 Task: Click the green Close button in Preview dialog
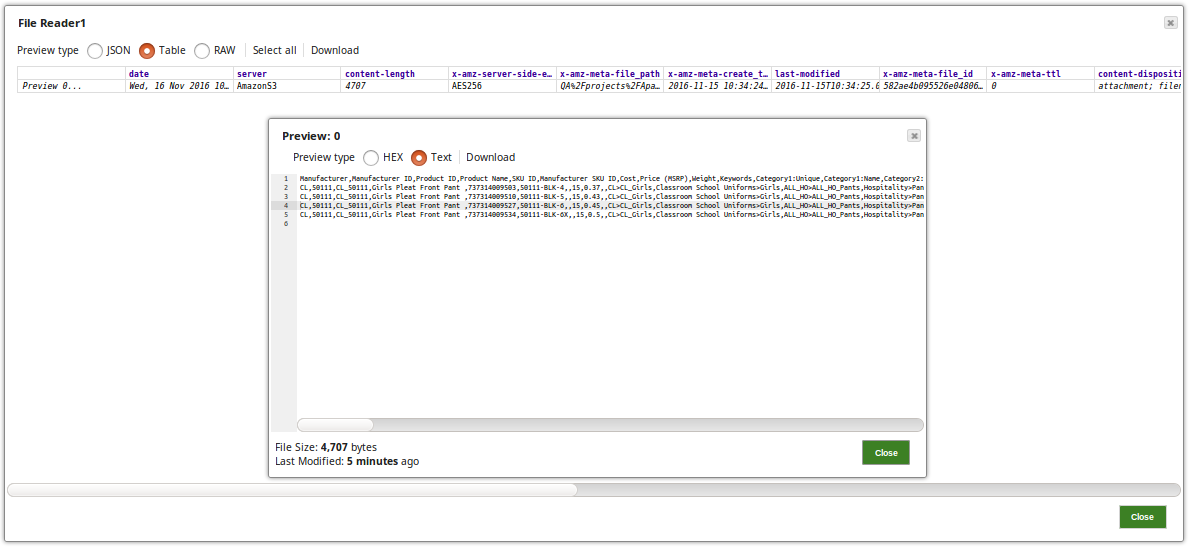pos(886,452)
